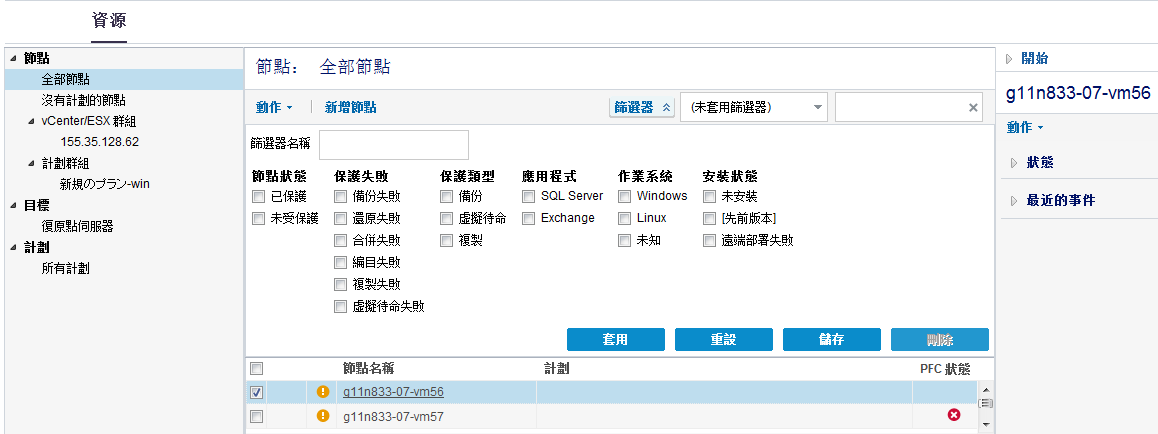
Task: Click the 篩選器名稱 text field
Action: [x=394, y=145]
